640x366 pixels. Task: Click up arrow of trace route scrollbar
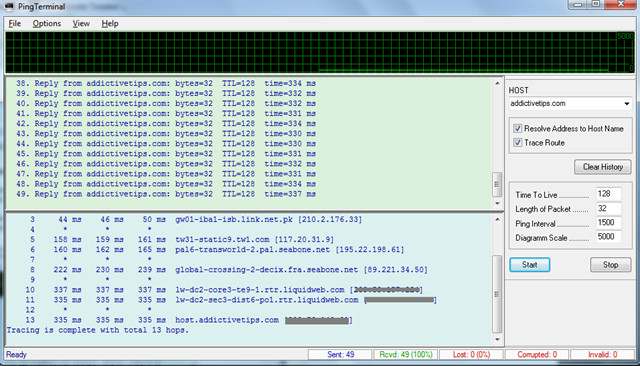click(x=497, y=220)
